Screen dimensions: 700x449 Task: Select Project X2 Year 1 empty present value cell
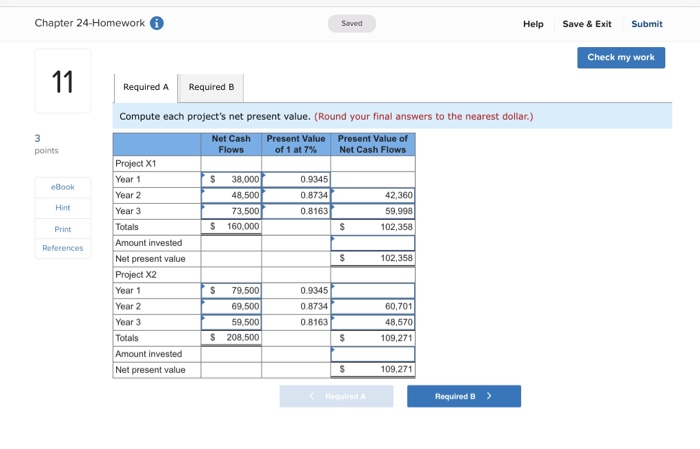click(x=373, y=291)
